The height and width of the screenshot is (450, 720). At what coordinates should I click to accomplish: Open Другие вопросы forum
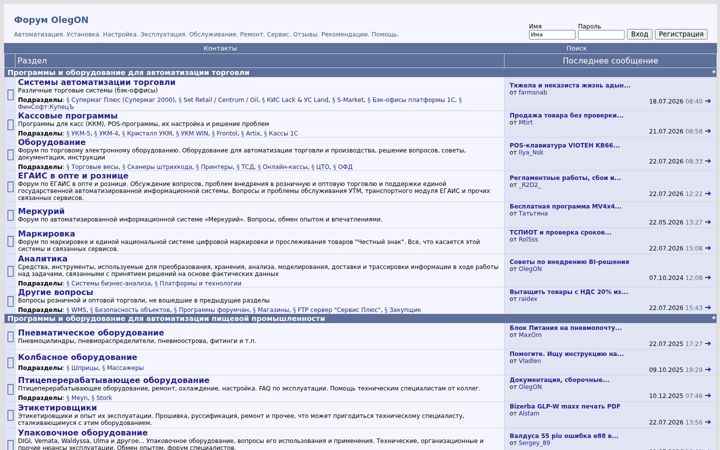pyautogui.click(x=55, y=292)
